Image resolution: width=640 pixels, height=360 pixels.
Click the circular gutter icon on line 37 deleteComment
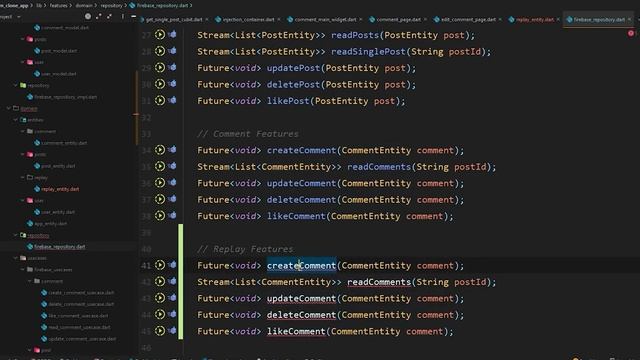160,199
